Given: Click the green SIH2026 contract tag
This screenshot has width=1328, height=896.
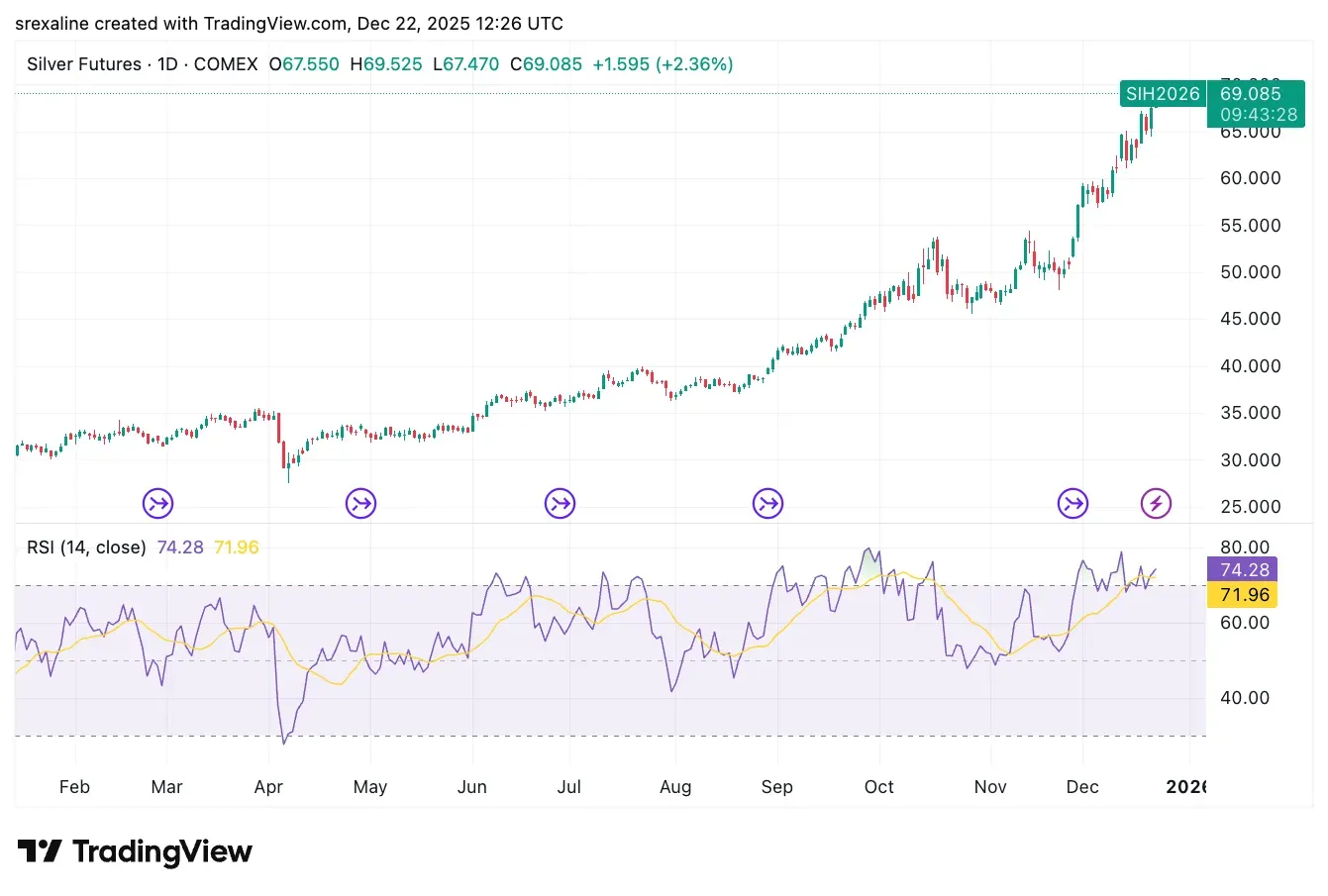Looking at the screenshot, I should 1163,94.
